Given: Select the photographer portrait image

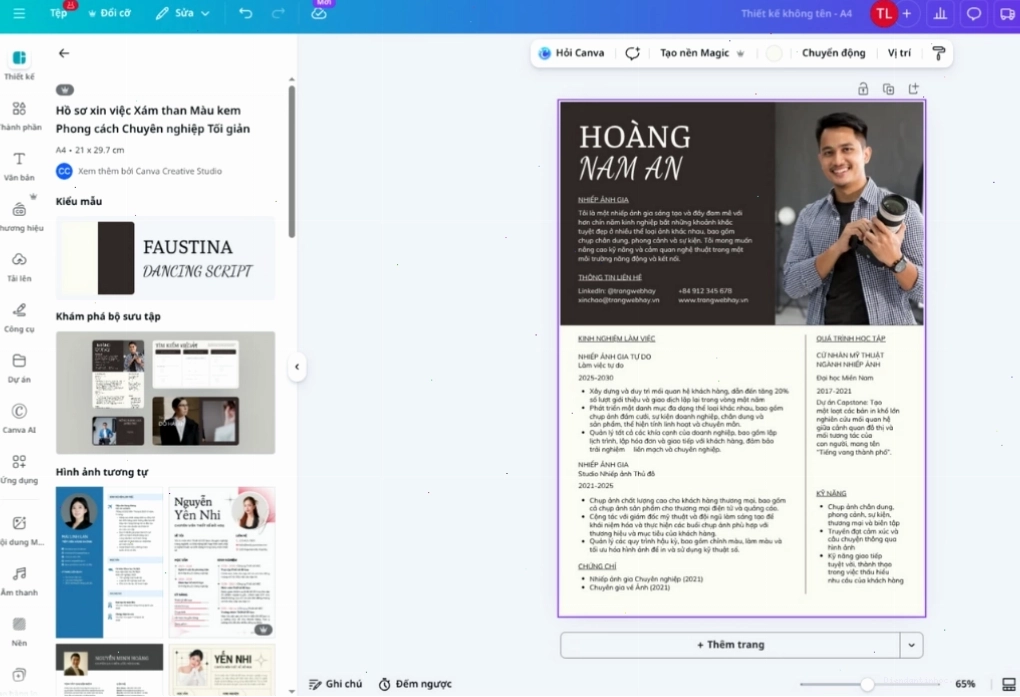Looking at the screenshot, I should [x=849, y=213].
